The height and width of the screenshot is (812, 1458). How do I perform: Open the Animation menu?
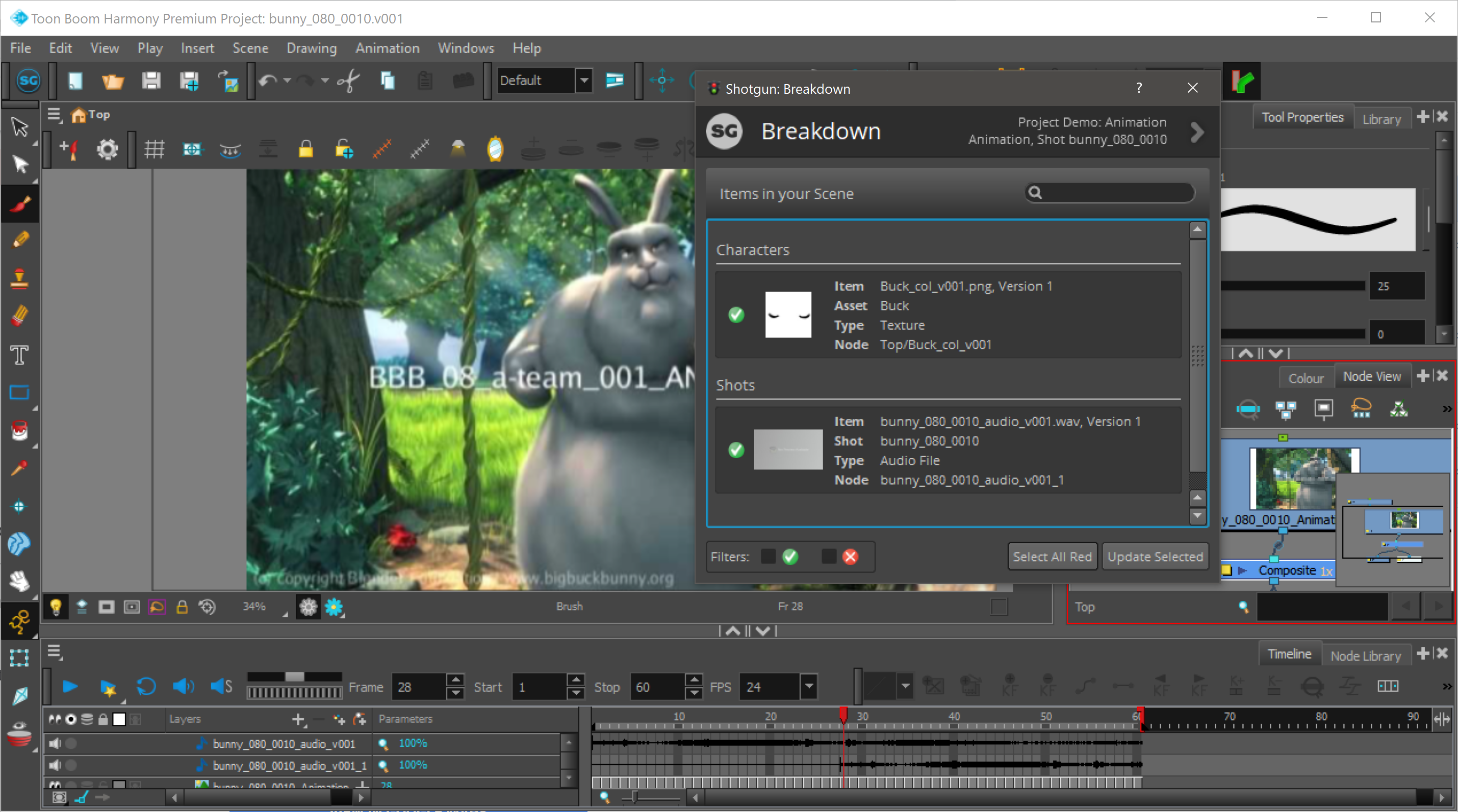coord(387,48)
